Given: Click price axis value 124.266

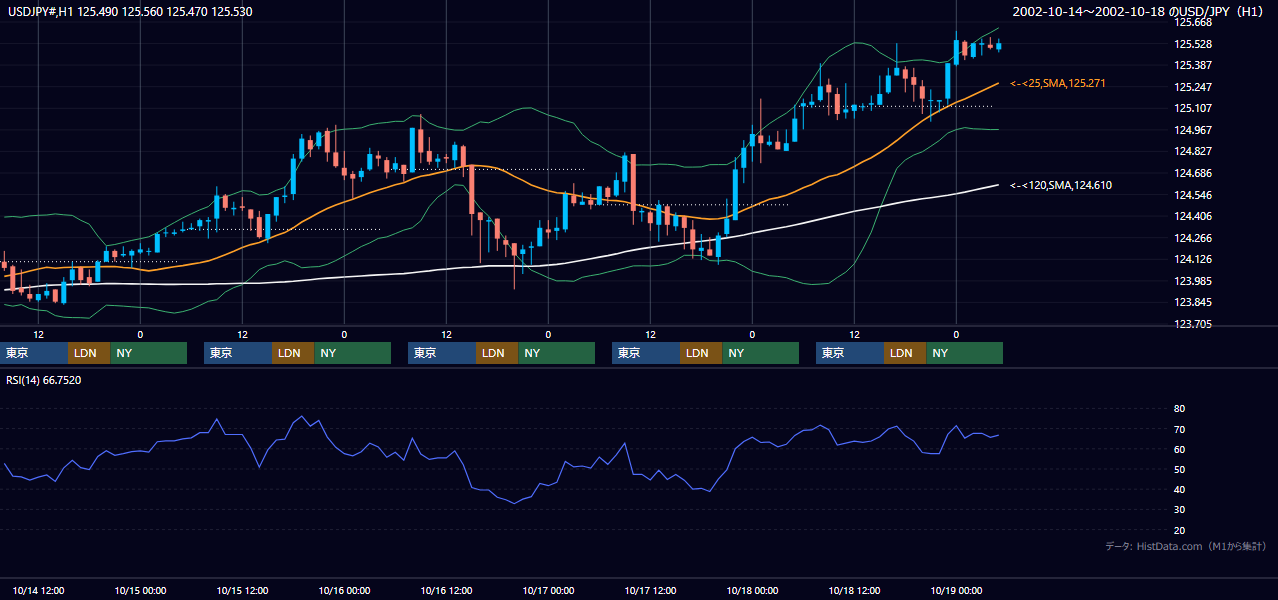Looking at the screenshot, I should [x=1193, y=238].
